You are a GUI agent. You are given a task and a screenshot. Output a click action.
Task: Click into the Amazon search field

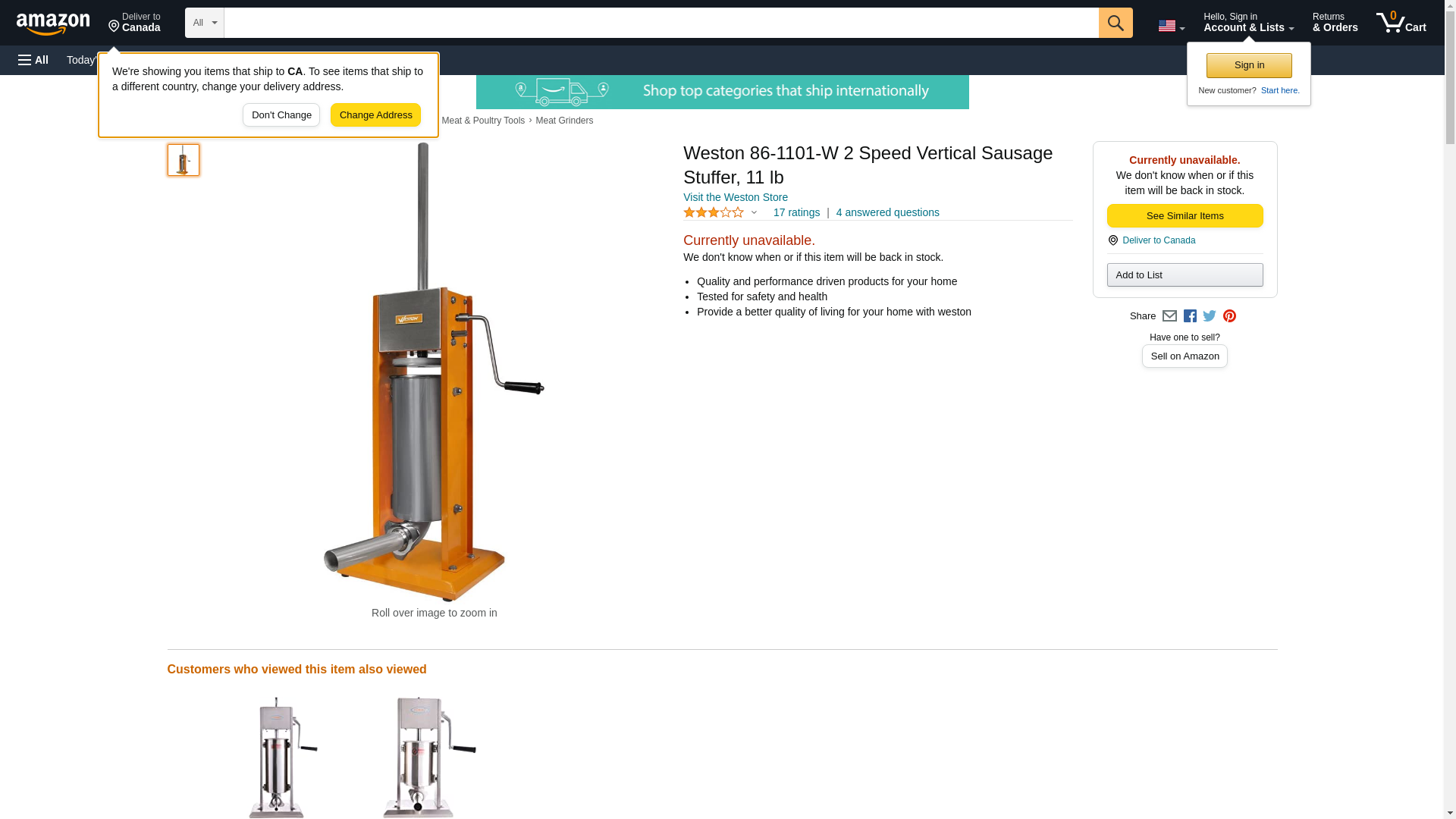tap(661, 23)
